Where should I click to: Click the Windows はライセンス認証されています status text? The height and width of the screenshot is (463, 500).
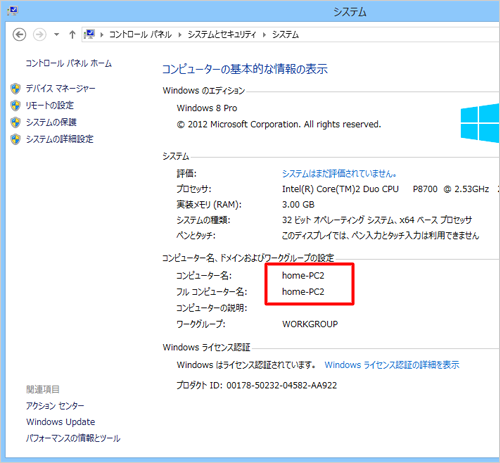click(x=246, y=365)
